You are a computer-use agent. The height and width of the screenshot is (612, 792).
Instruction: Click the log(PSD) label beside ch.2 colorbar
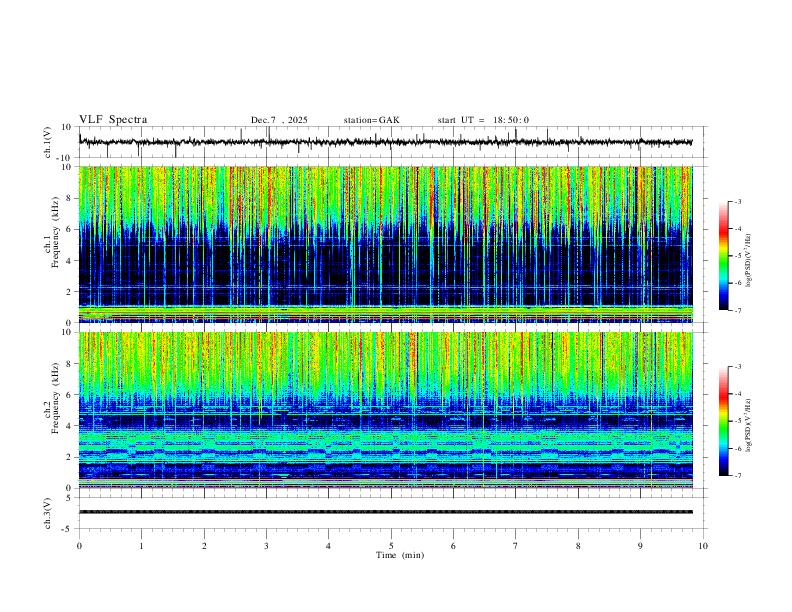click(x=749, y=425)
